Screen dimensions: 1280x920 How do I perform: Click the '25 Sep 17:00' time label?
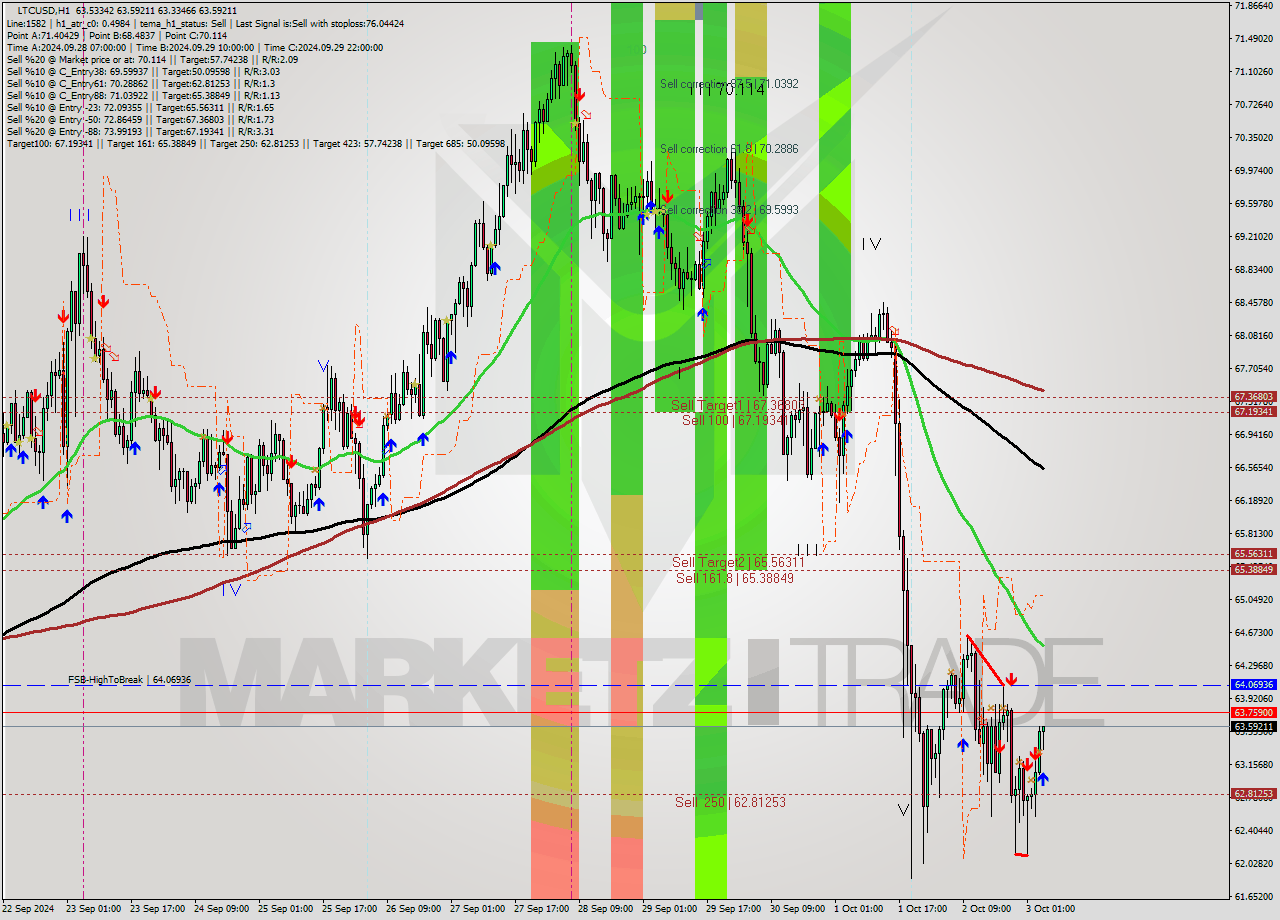pos(349,909)
